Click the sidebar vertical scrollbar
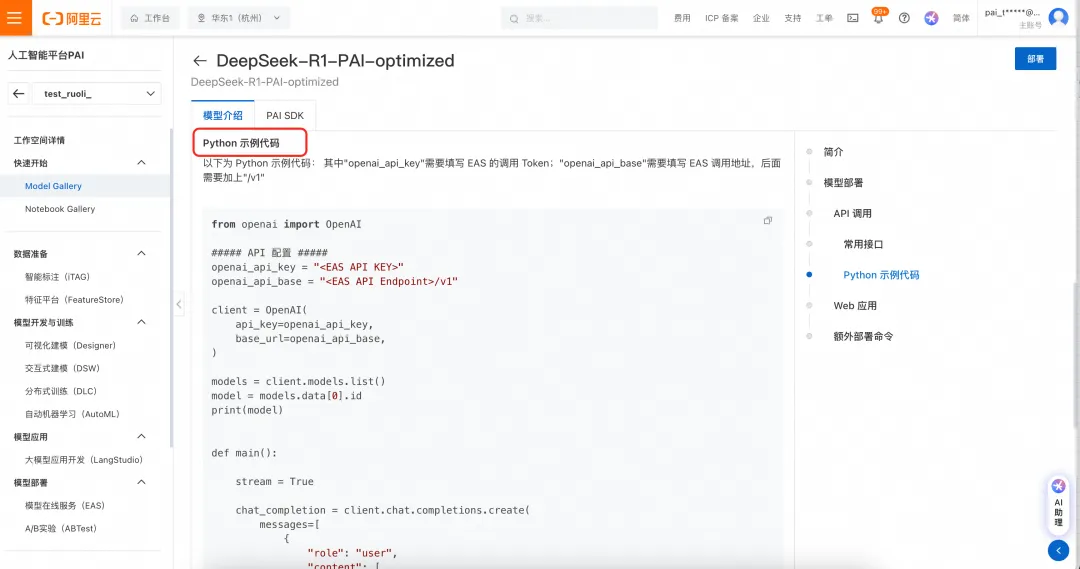Image resolution: width=1080 pixels, height=569 pixels. tap(172, 287)
